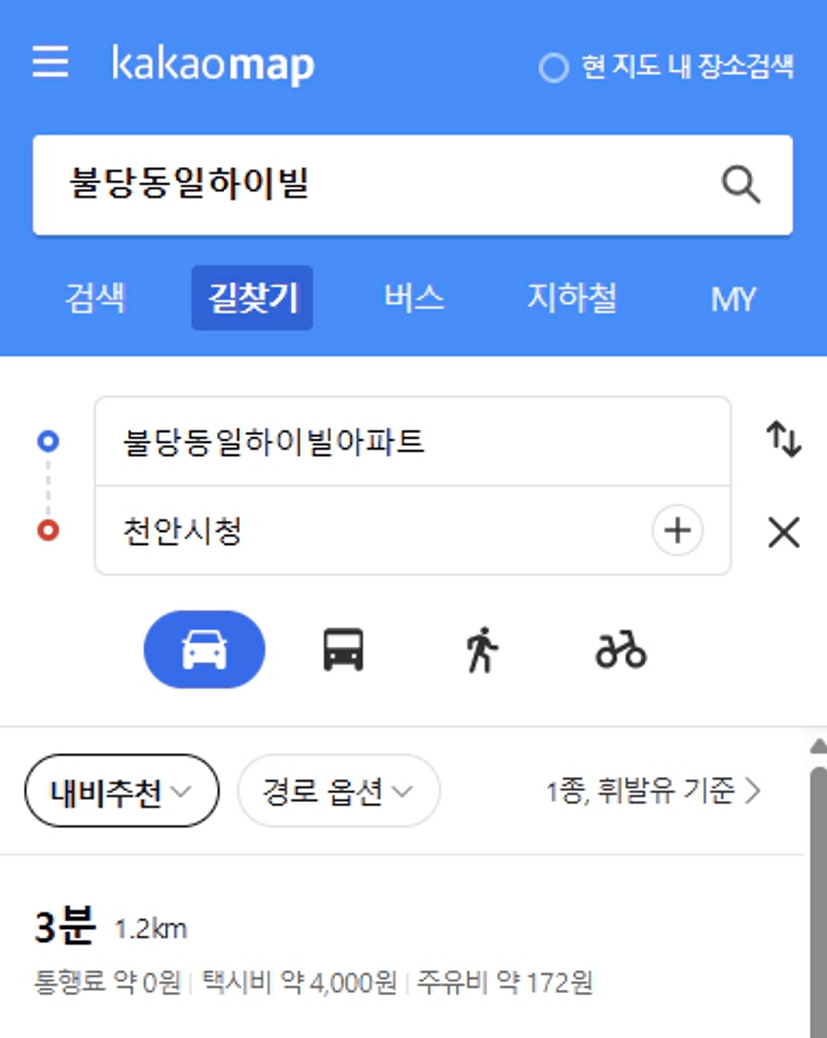Viewport: 827px width, 1038px height.
Task: Clear the route with X icon
Action: tap(784, 532)
